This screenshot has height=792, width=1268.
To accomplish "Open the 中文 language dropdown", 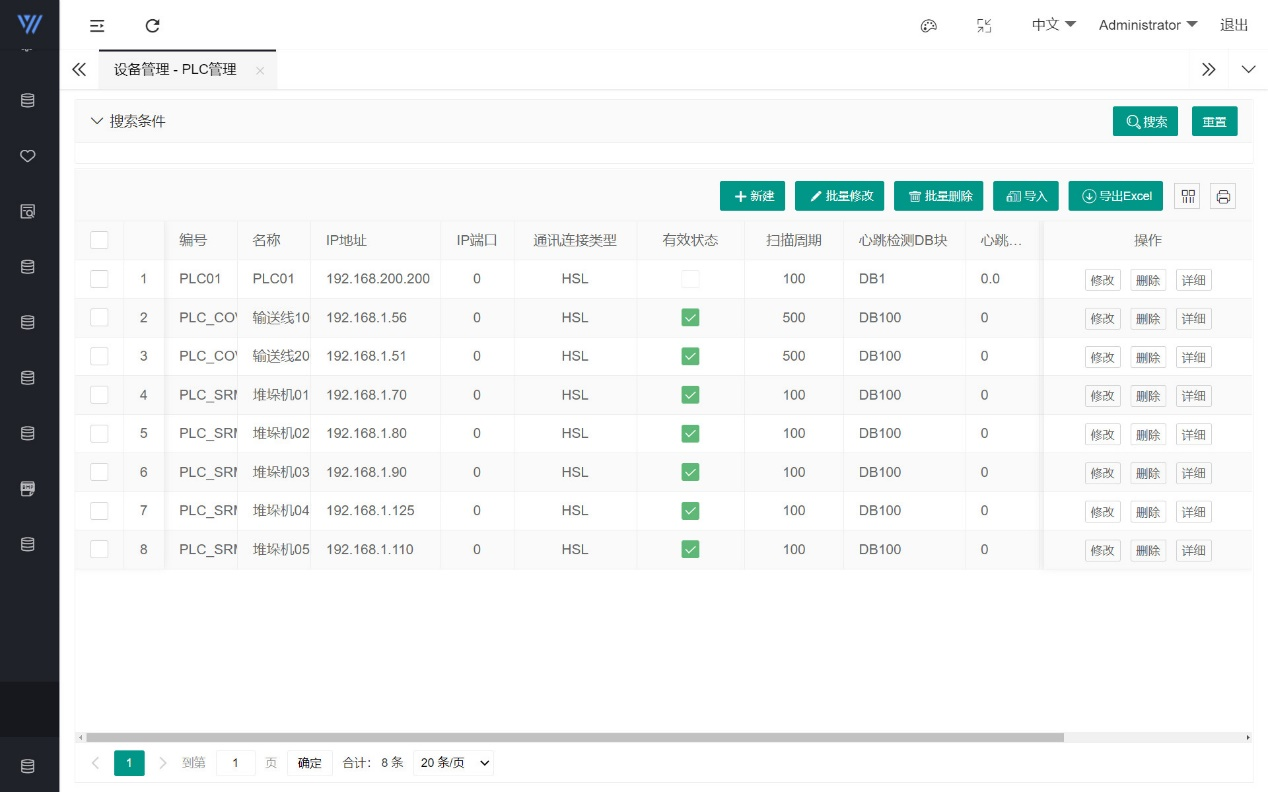I will (1053, 25).
